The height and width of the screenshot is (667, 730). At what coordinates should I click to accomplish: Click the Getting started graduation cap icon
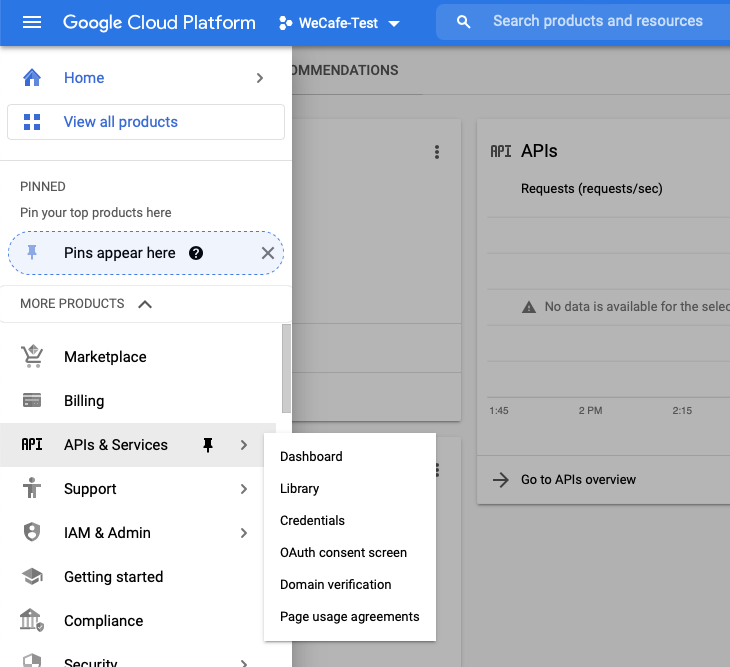(x=32, y=577)
